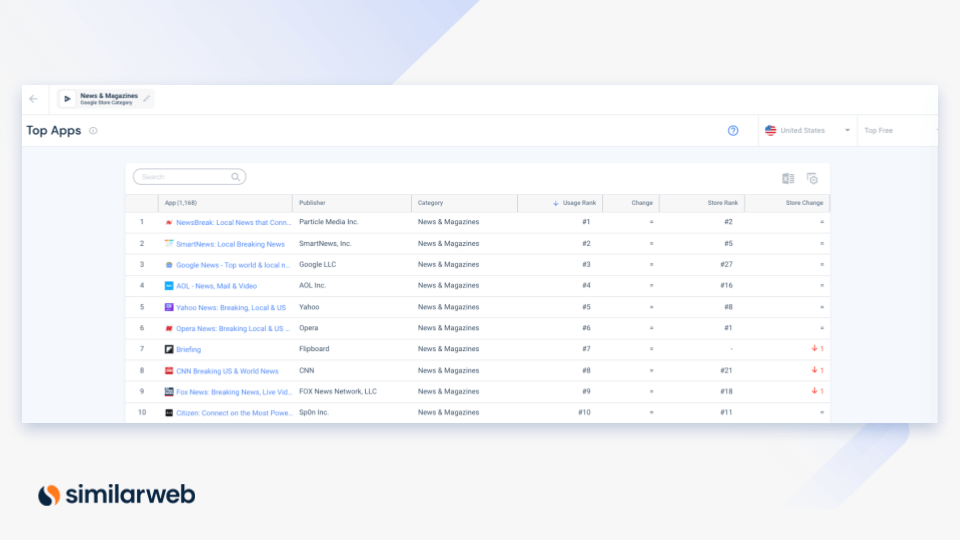Sort by Usage Rank column header
This screenshot has width=960, height=540.
pyautogui.click(x=579, y=203)
